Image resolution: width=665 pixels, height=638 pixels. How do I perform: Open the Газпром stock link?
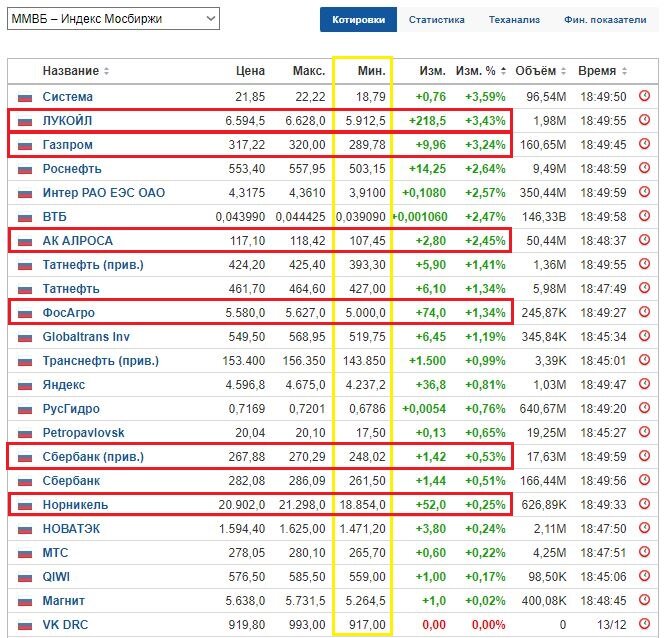67,145
